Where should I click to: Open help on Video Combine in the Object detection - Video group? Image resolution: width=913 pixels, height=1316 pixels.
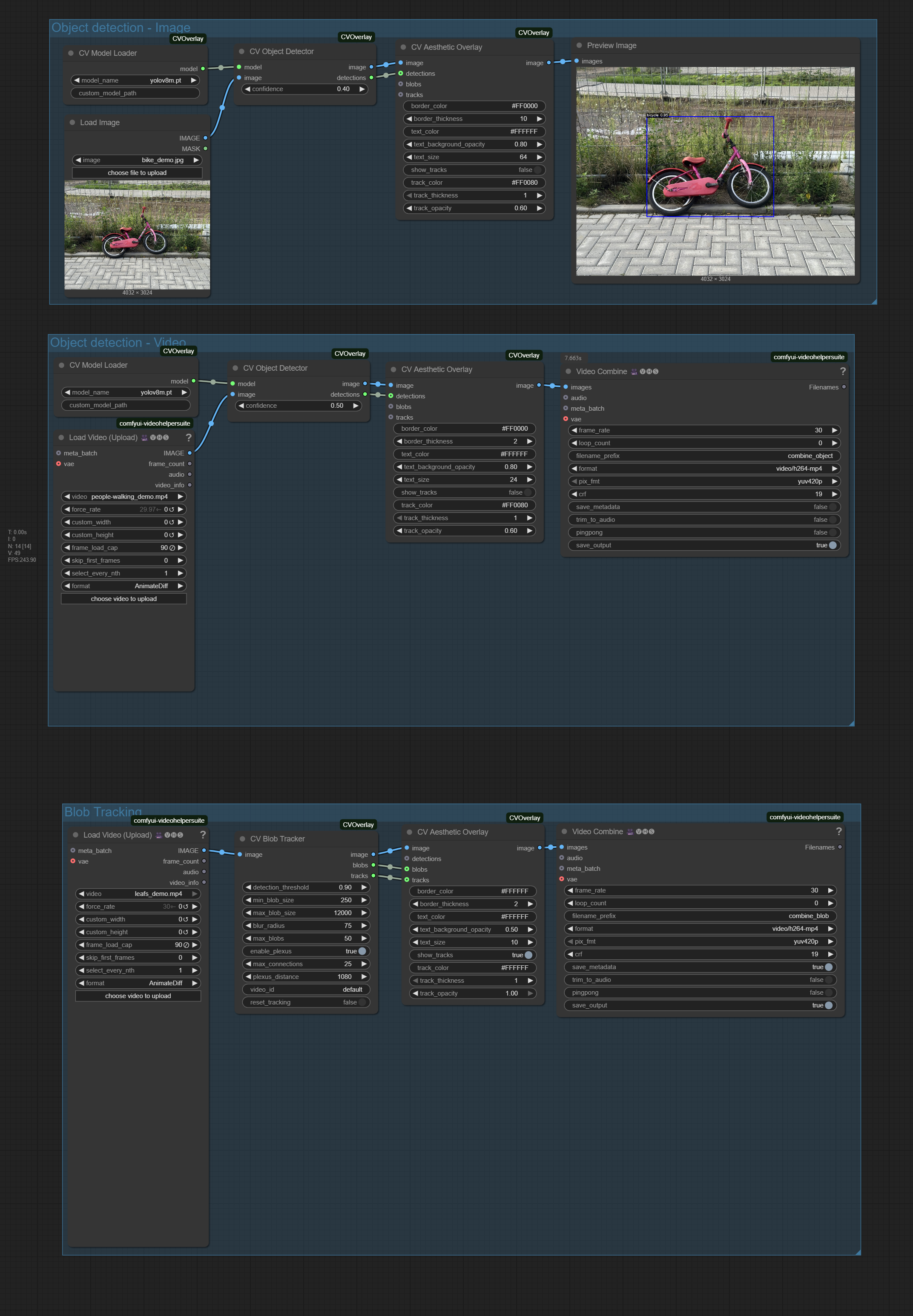(842, 372)
